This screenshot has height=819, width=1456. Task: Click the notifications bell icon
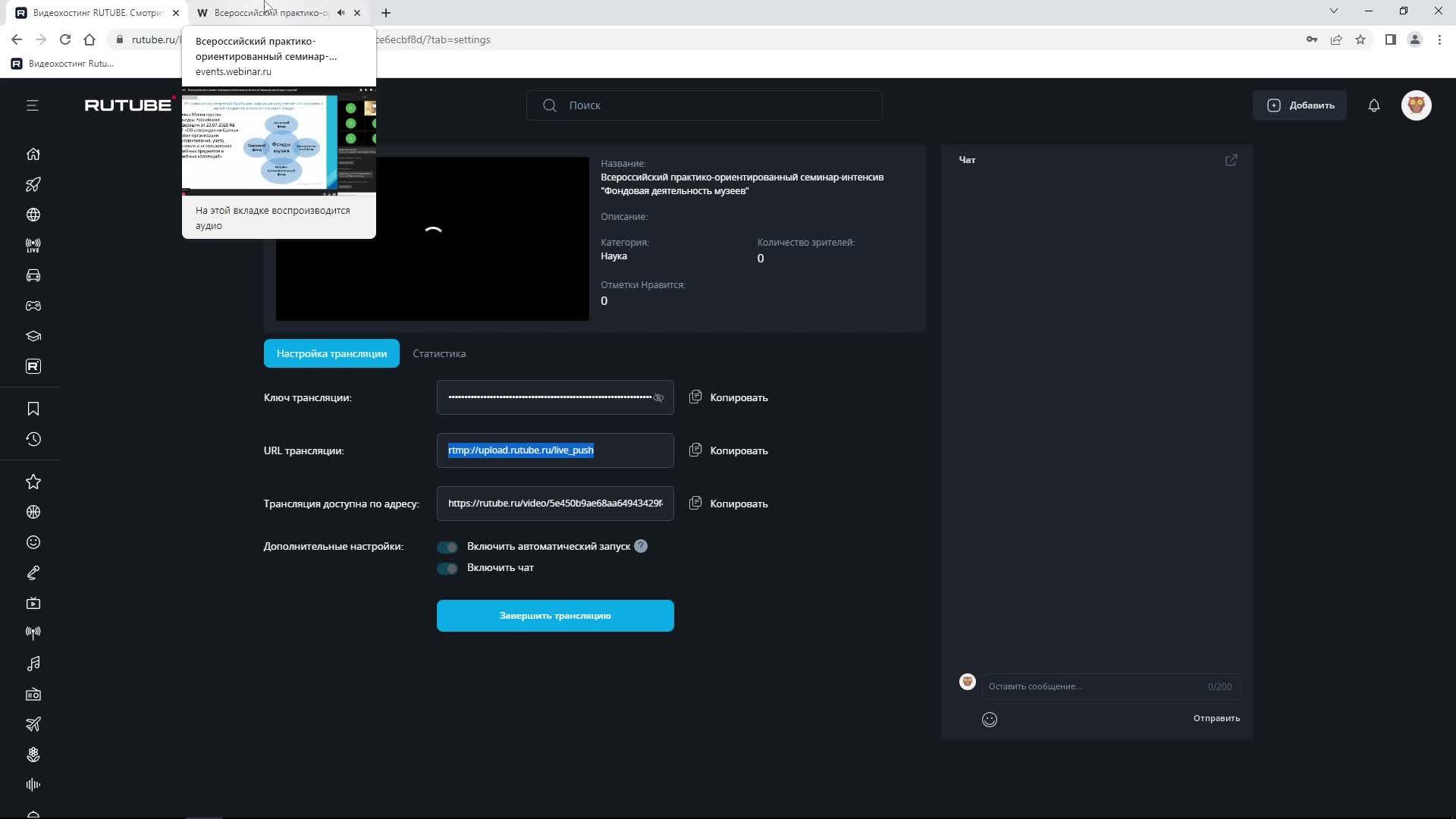point(1373,105)
